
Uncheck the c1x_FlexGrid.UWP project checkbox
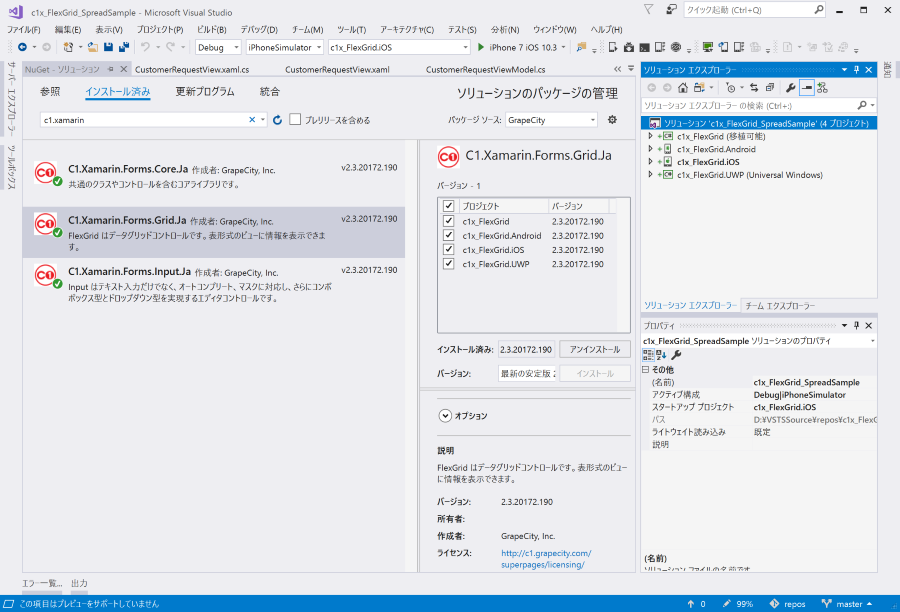(449, 264)
